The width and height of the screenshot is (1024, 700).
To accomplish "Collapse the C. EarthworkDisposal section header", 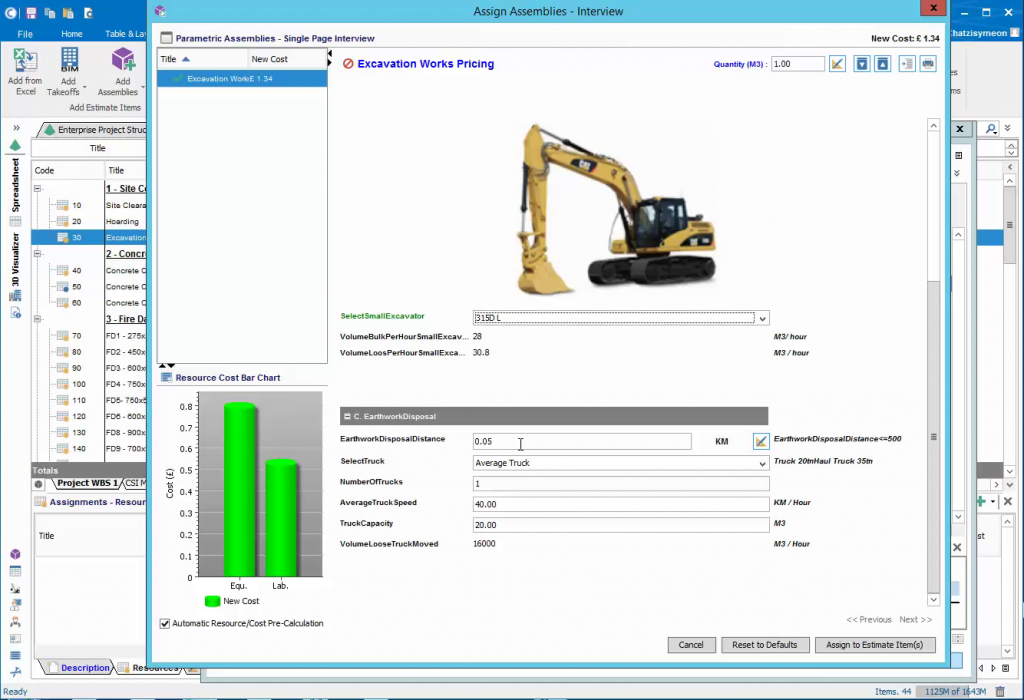I will pos(345,416).
